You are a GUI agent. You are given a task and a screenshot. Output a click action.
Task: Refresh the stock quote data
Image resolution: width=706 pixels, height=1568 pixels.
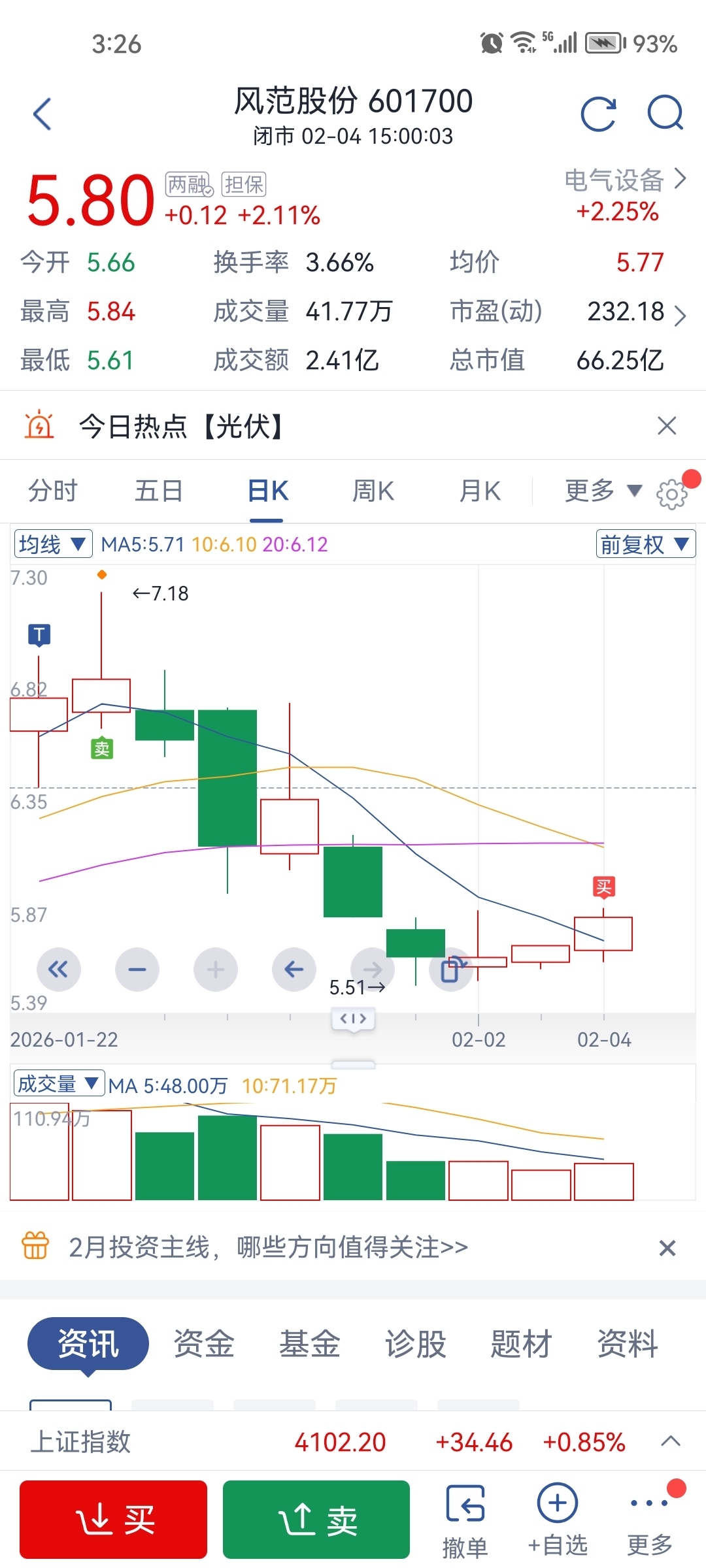599,114
